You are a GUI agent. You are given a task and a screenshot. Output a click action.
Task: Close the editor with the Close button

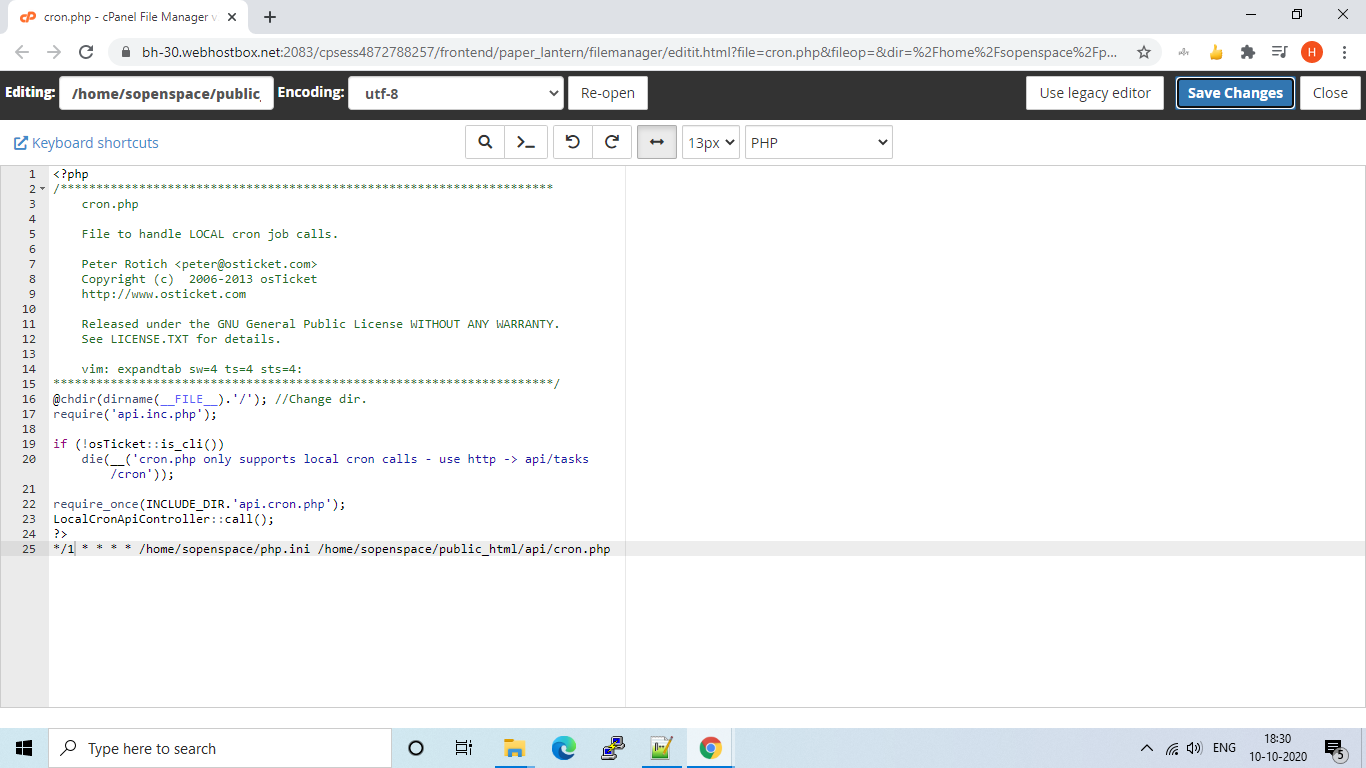(x=1330, y=93)
